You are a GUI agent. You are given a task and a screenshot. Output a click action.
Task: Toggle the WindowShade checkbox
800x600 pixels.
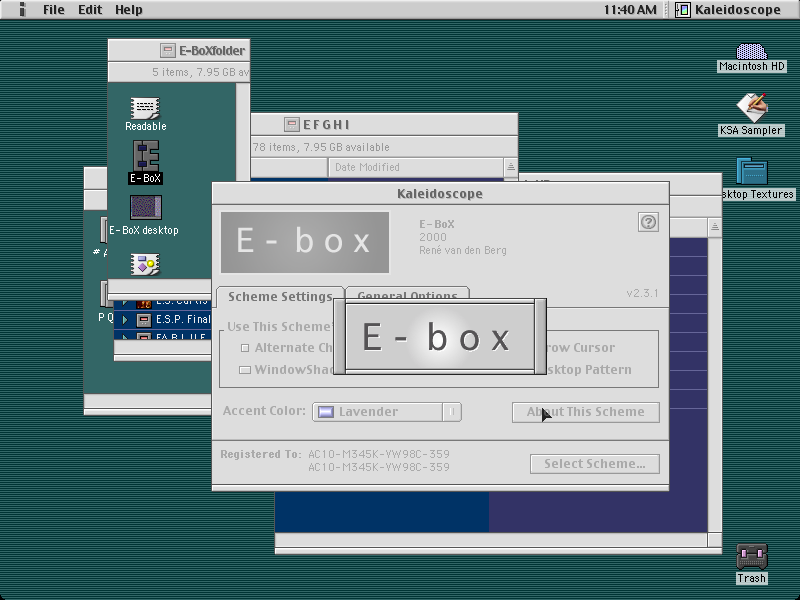245,369
